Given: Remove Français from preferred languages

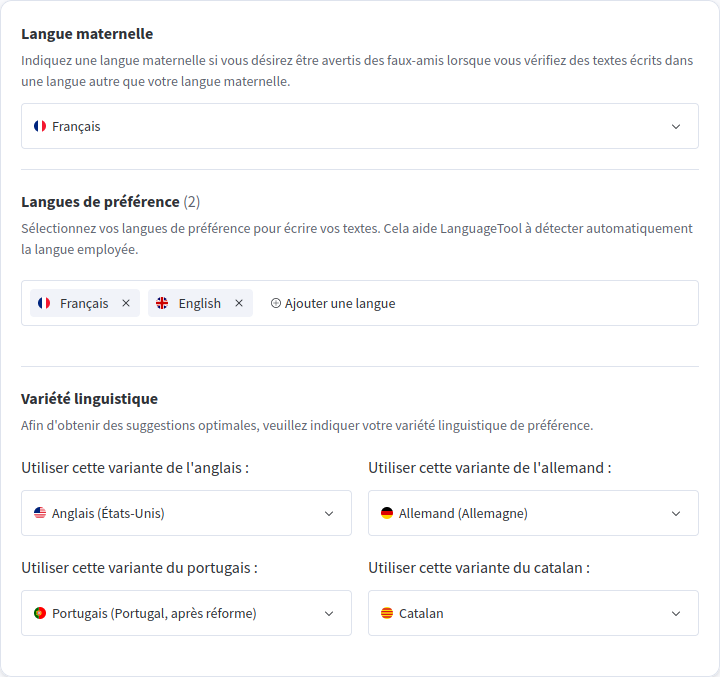Looking at the screenshot, I should [126, 303].
